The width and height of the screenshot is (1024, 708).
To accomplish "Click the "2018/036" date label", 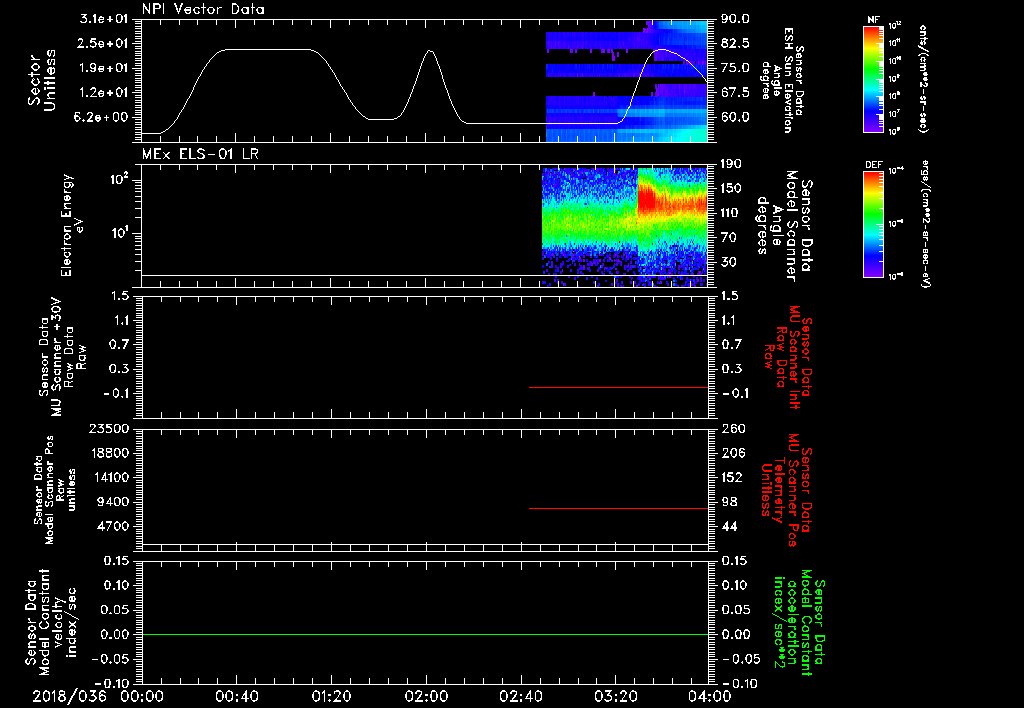I will (69, 696).
